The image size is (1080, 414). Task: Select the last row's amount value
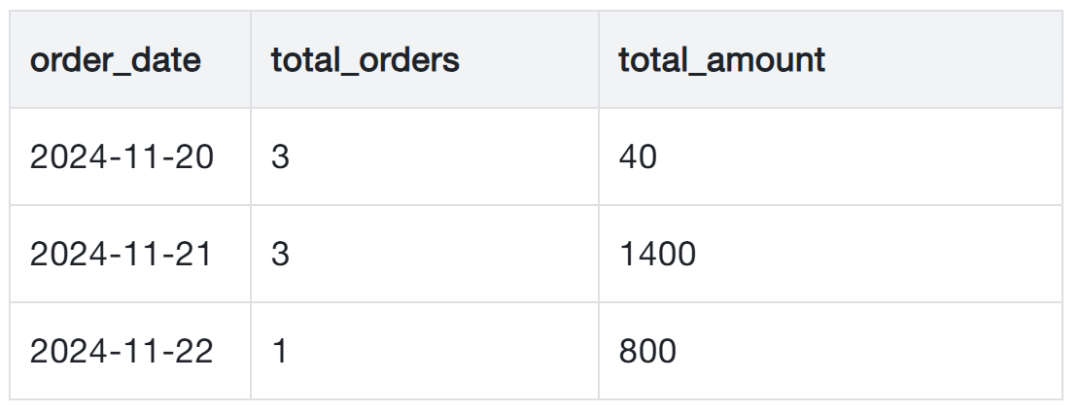point(647,351)
